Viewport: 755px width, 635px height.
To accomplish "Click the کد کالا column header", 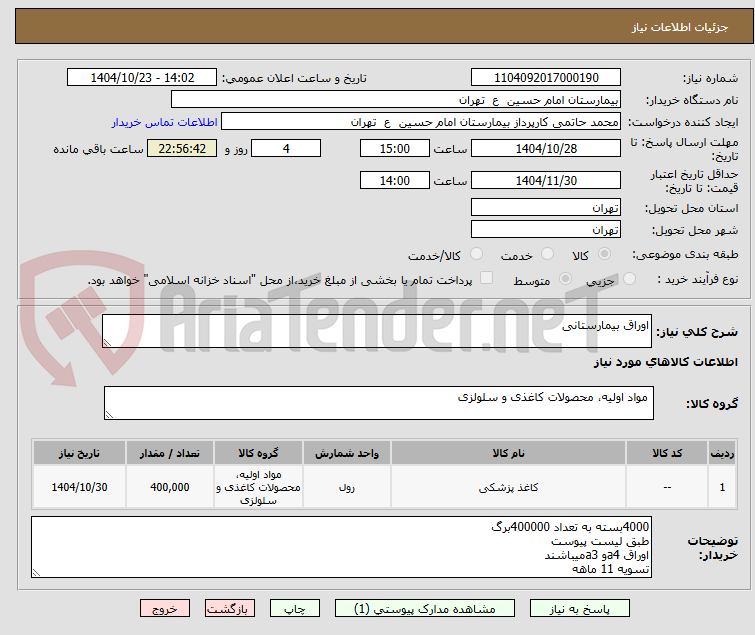I will click(667, 453).
